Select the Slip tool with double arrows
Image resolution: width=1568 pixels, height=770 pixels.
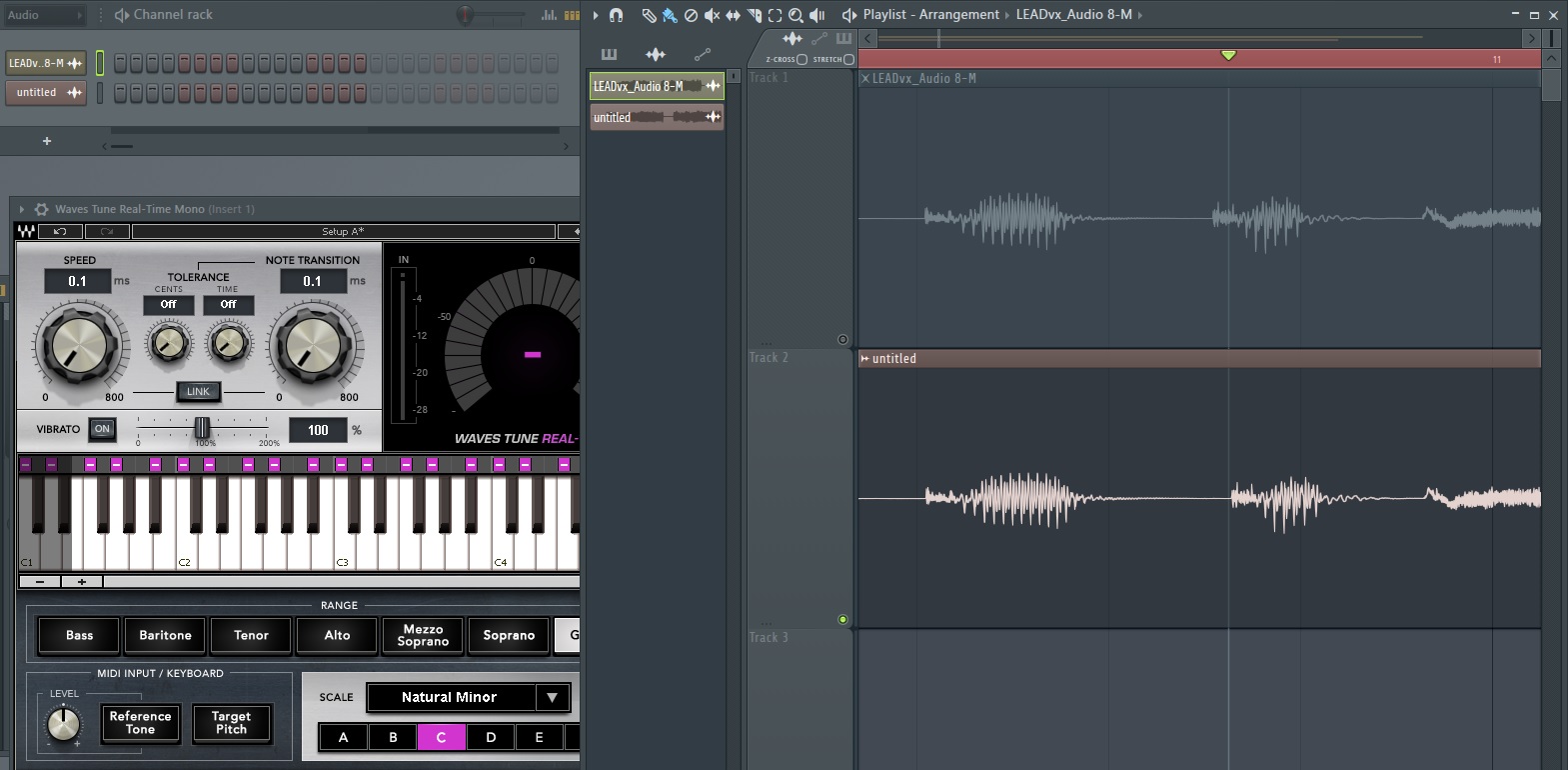[733, 15]
